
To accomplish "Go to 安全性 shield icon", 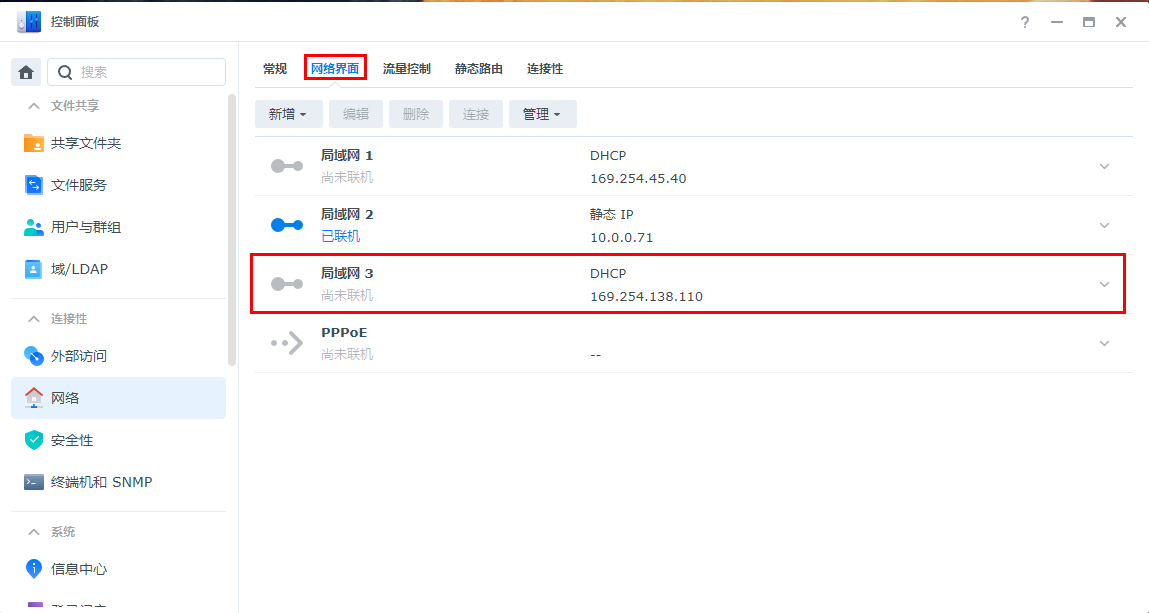I will click(34, 440).
